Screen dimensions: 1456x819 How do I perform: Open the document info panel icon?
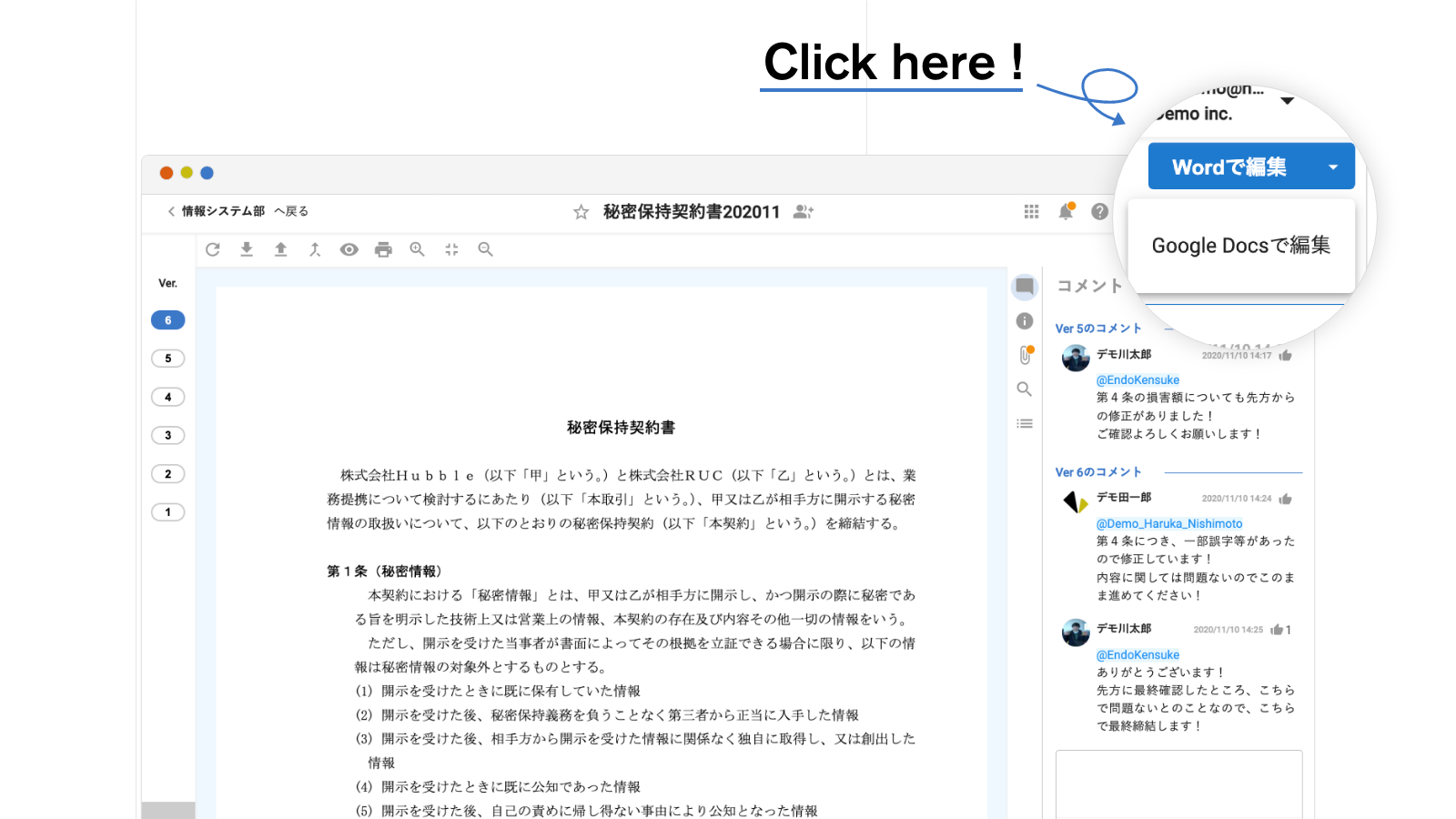[1025, 321]
